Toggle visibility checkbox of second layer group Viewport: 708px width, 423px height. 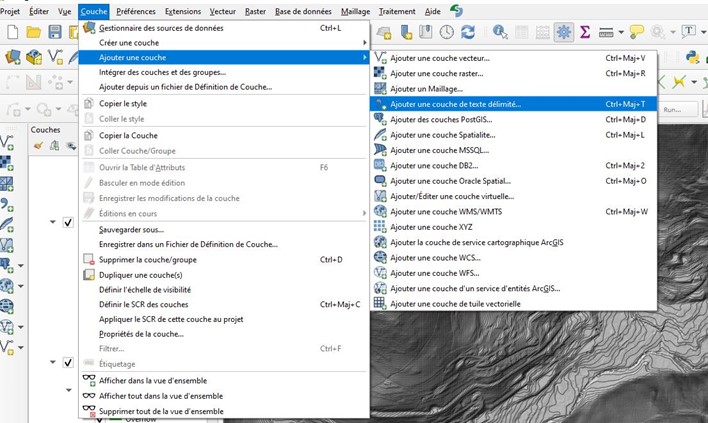[x=68, y=363]
